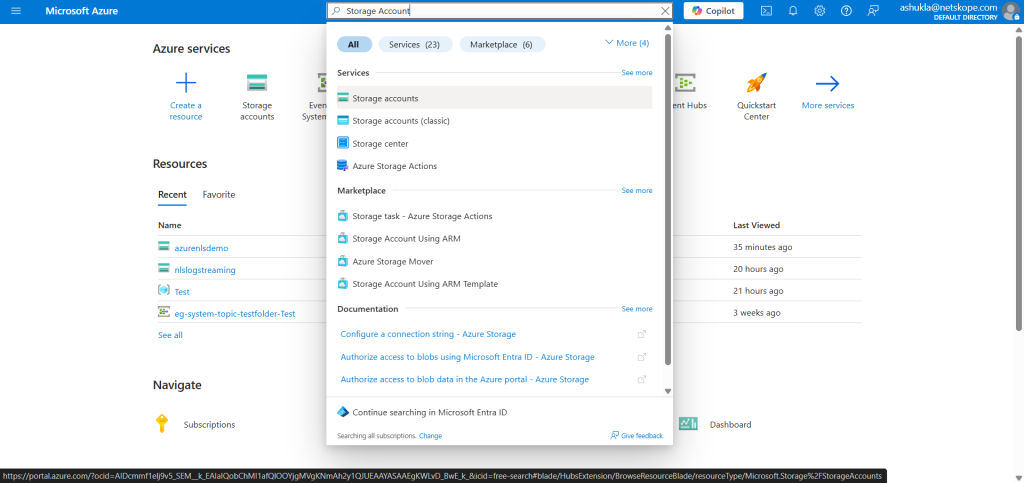The height and width of the screenshot is (483, 1024).
Task: Click the top bar feedback icon
Action: [873, 11]
